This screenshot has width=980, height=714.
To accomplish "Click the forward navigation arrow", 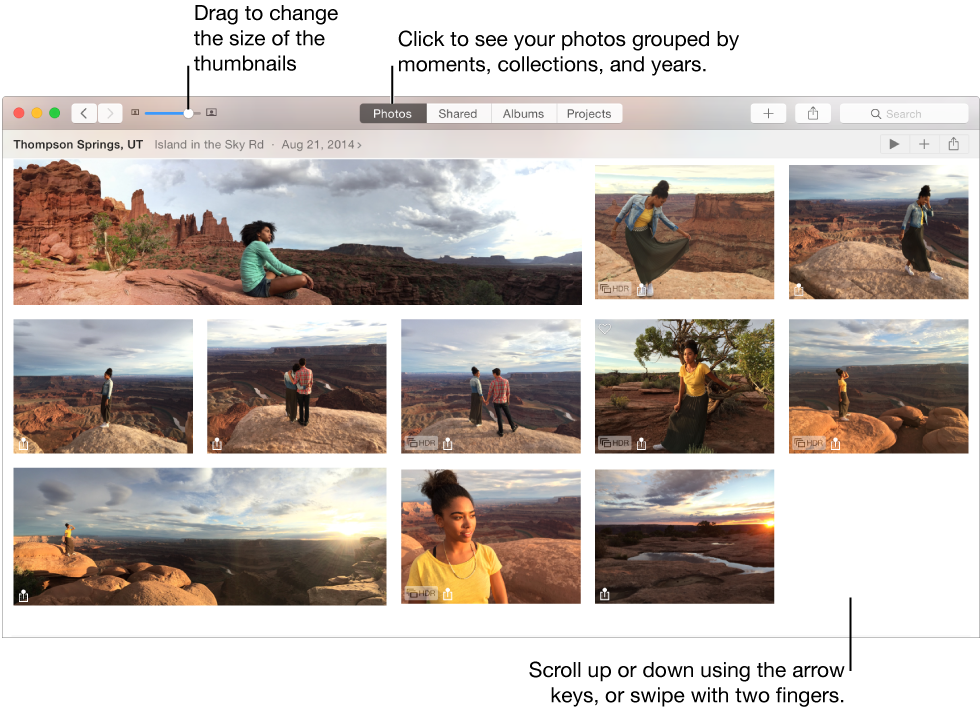I will [x=110, y=113].
